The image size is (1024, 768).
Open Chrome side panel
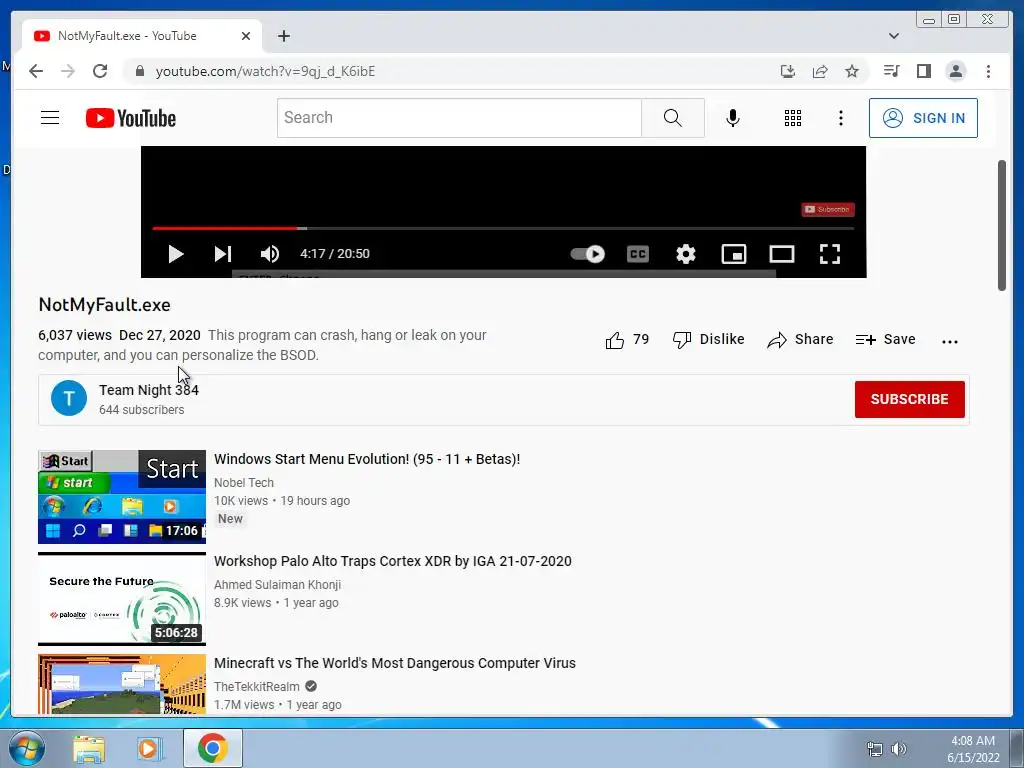pyautogui.click(x=923, y=71)
